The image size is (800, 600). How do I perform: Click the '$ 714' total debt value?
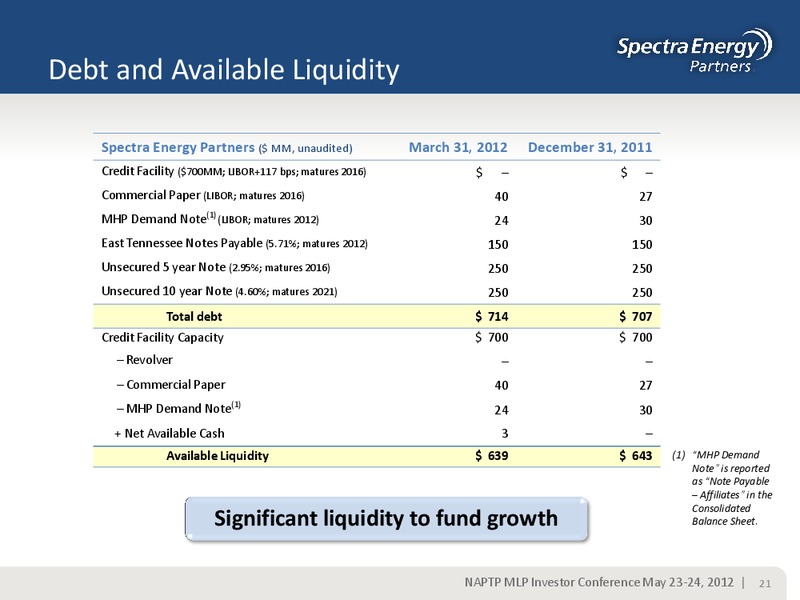(x=491, y=316)
